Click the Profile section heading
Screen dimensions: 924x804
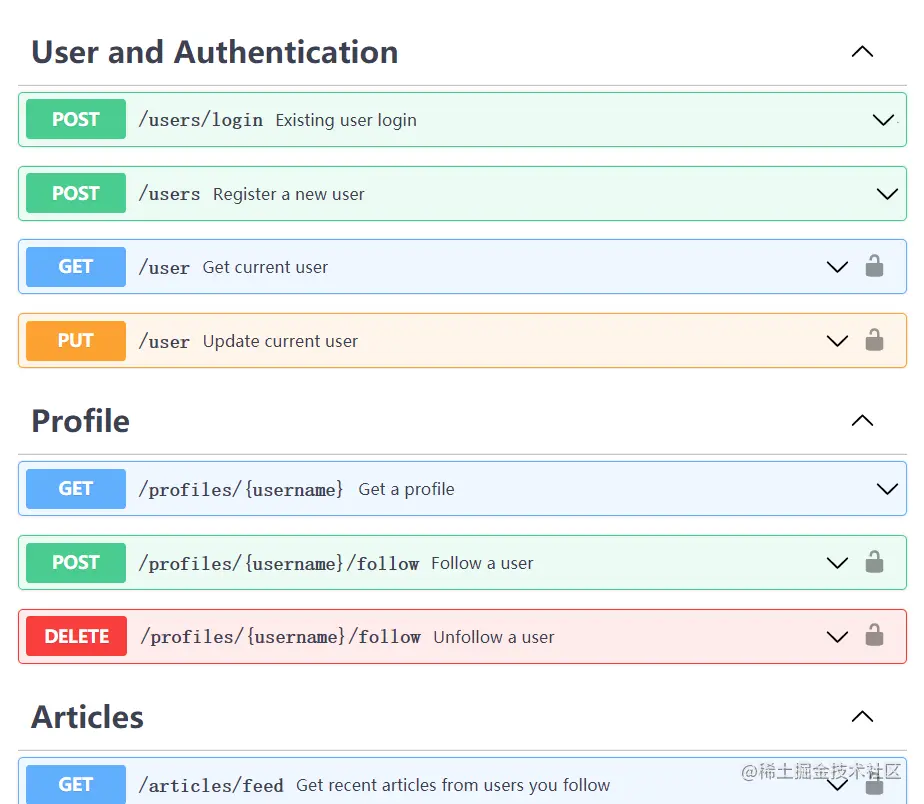[x=81, y=421]
